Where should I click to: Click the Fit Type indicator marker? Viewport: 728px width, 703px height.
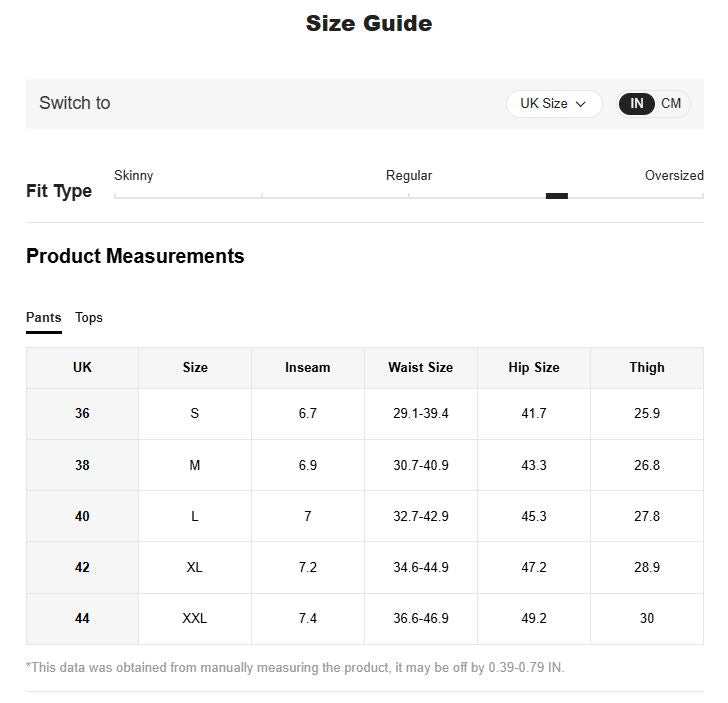(x=557, y=195)
